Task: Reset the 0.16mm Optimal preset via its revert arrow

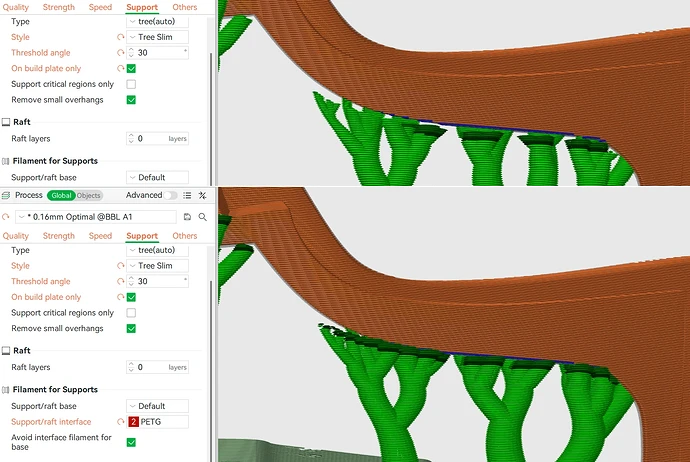Action: click(x=6, y=217)
